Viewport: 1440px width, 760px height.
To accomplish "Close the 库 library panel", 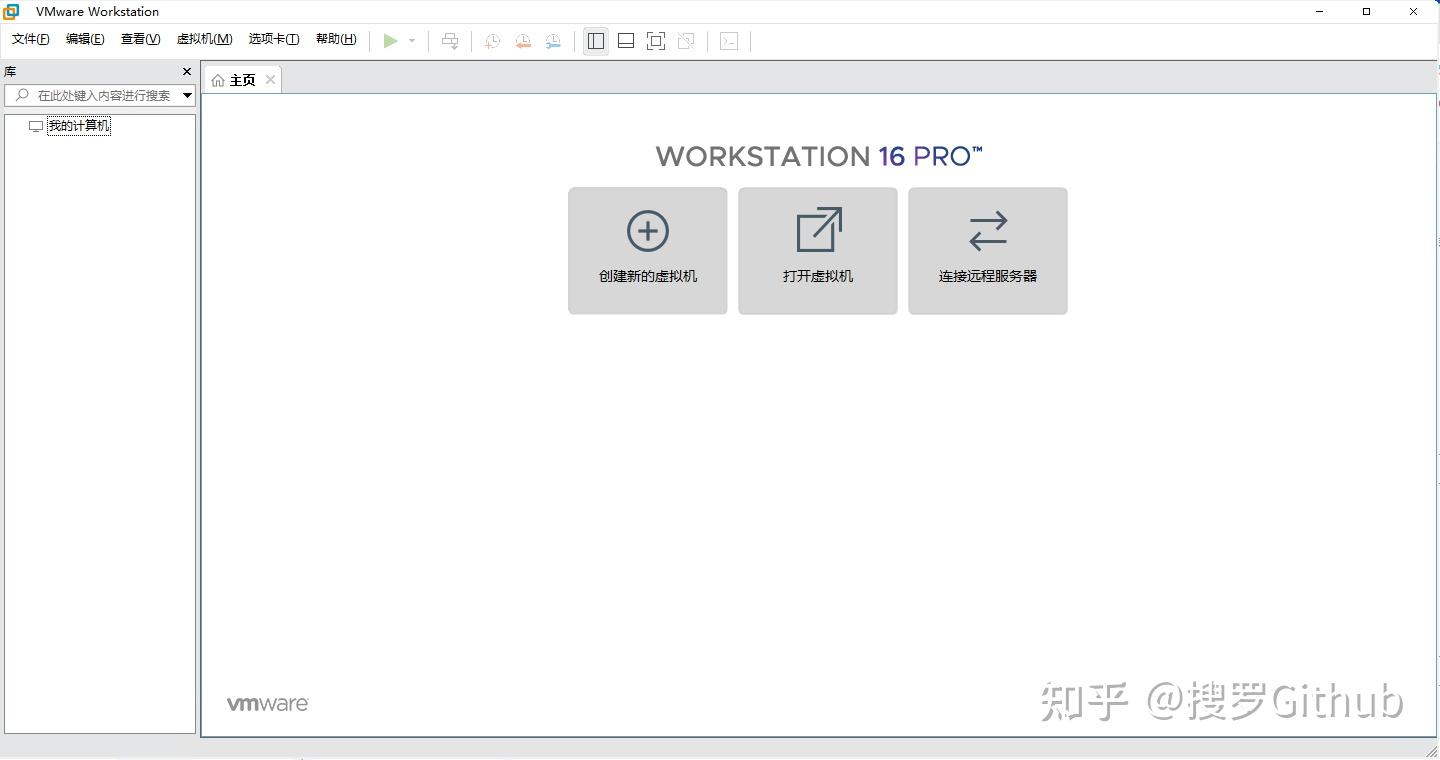I will point(186,72).
